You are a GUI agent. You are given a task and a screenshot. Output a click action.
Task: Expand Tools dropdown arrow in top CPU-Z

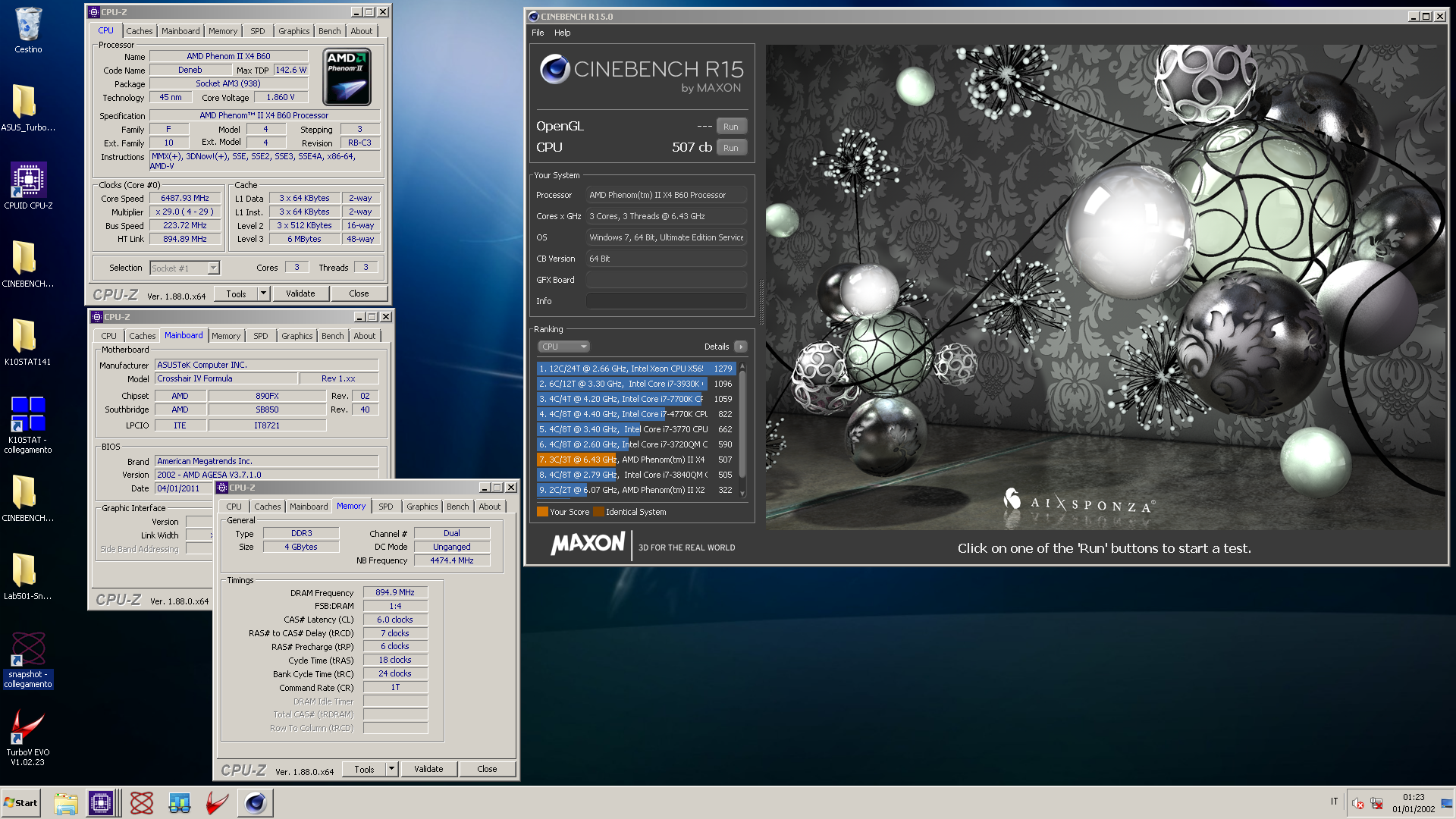(263, 293)
